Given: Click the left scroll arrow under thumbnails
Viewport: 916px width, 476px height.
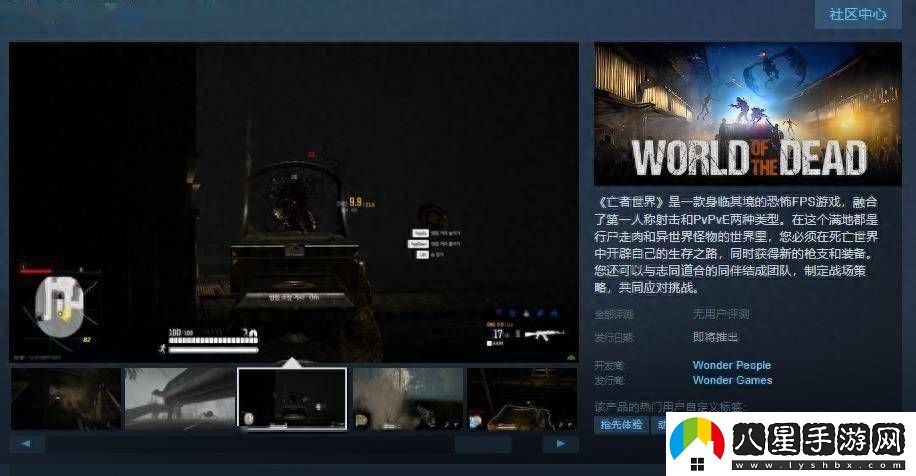Looking at the screenshot, I should point(27,443).
